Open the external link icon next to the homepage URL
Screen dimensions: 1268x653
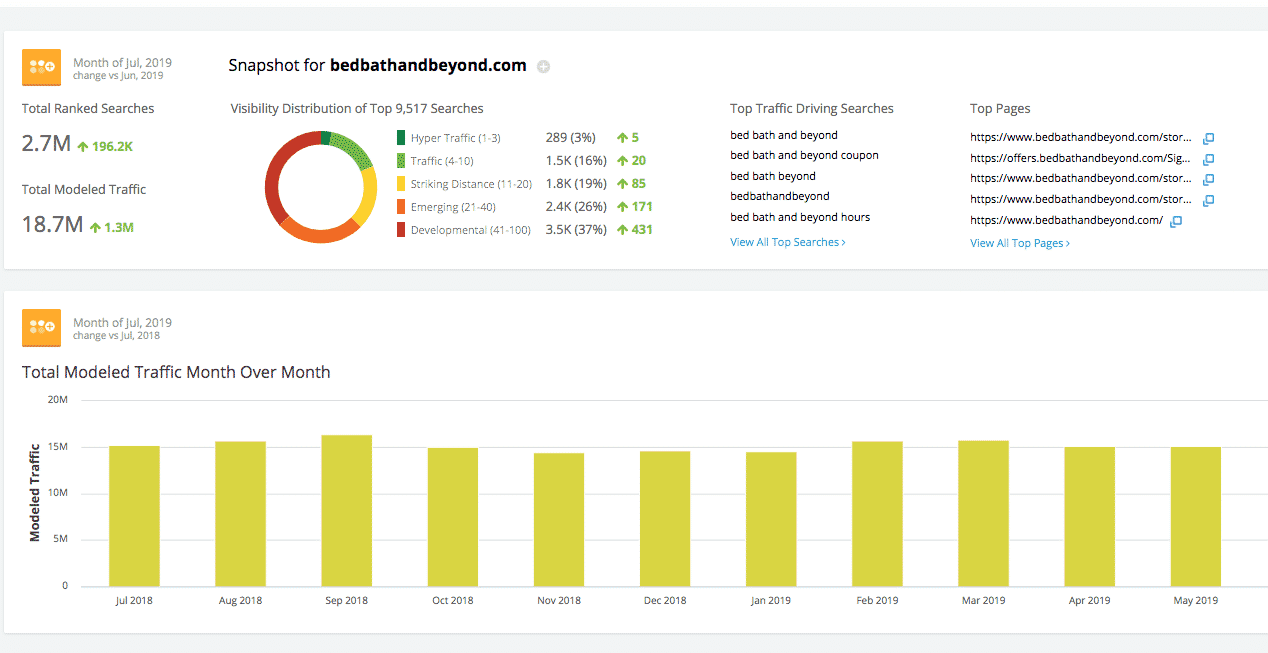click(x=1176, y=221)
